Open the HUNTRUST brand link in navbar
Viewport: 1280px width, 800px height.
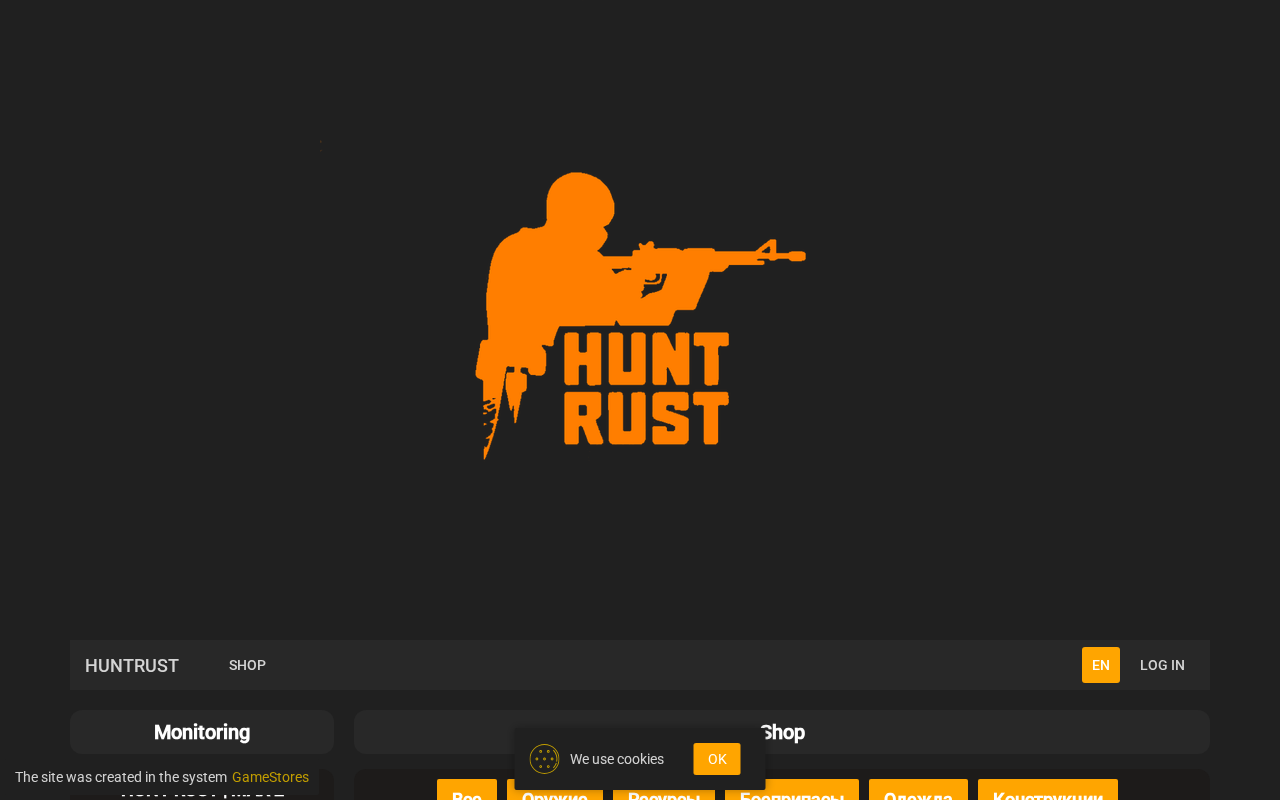pyautogui.click(x=132, y=665)
